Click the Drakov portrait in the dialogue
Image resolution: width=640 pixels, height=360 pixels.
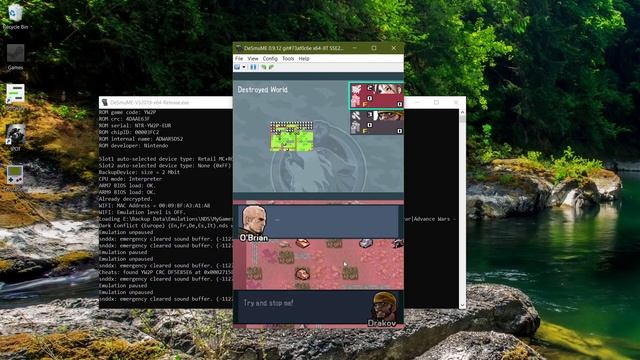[x=384, y=306]
